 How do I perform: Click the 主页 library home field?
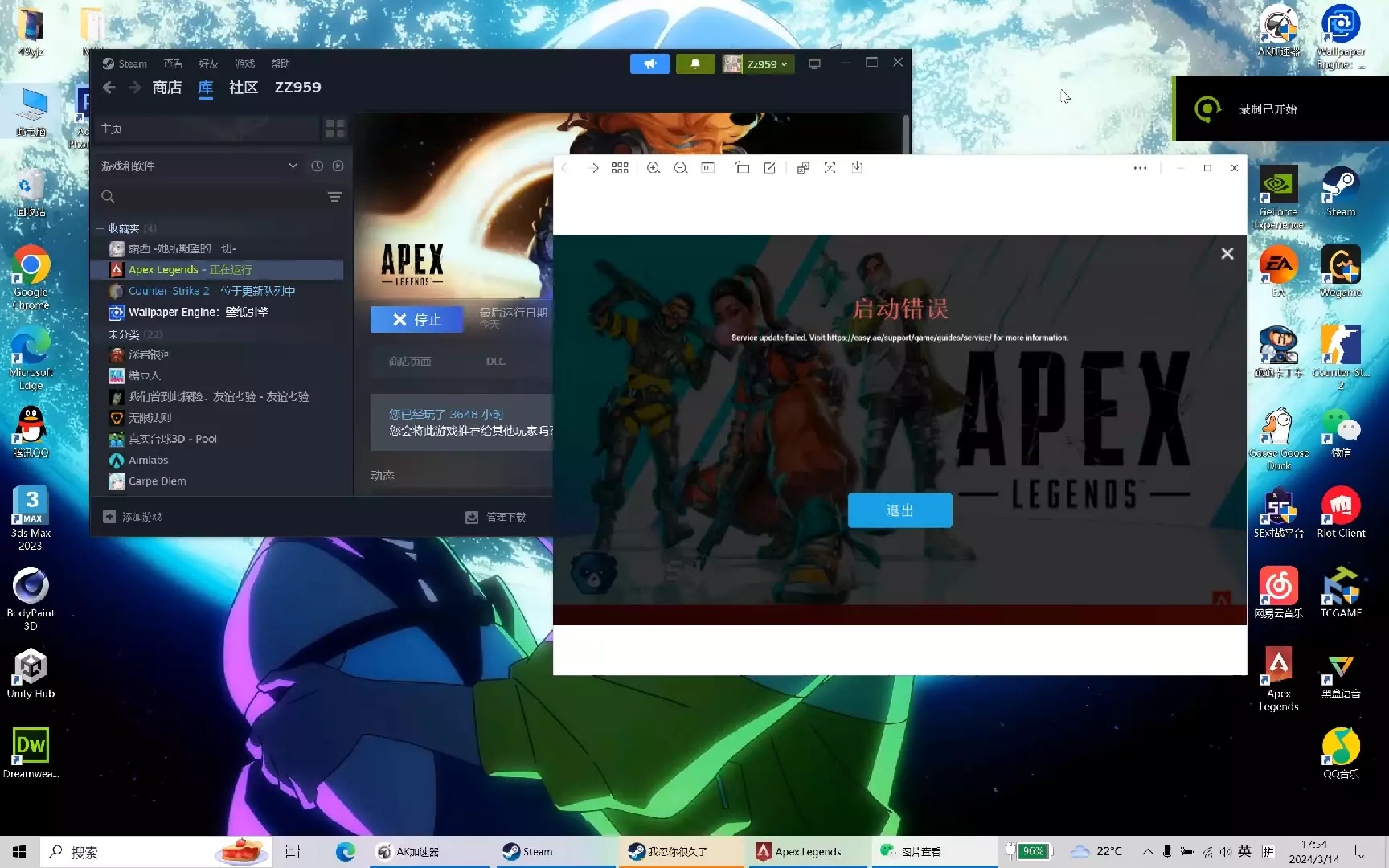207,129
